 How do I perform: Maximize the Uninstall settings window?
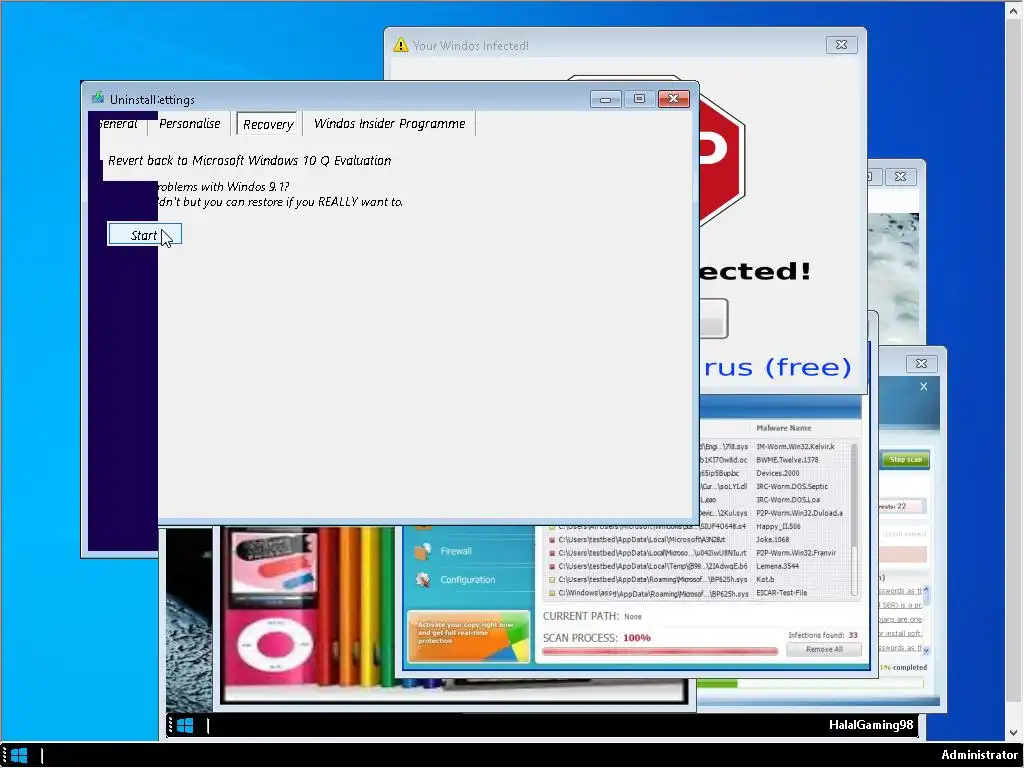pyautogui.click(x=639, y=99)
